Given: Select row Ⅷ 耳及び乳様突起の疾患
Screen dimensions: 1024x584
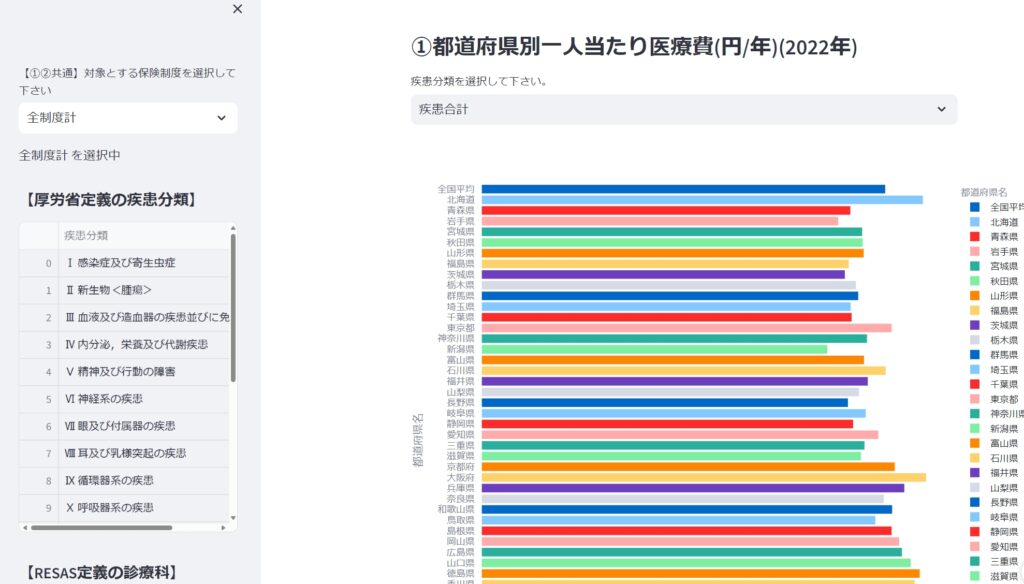Looking at the screenshot, I should 124,453.
